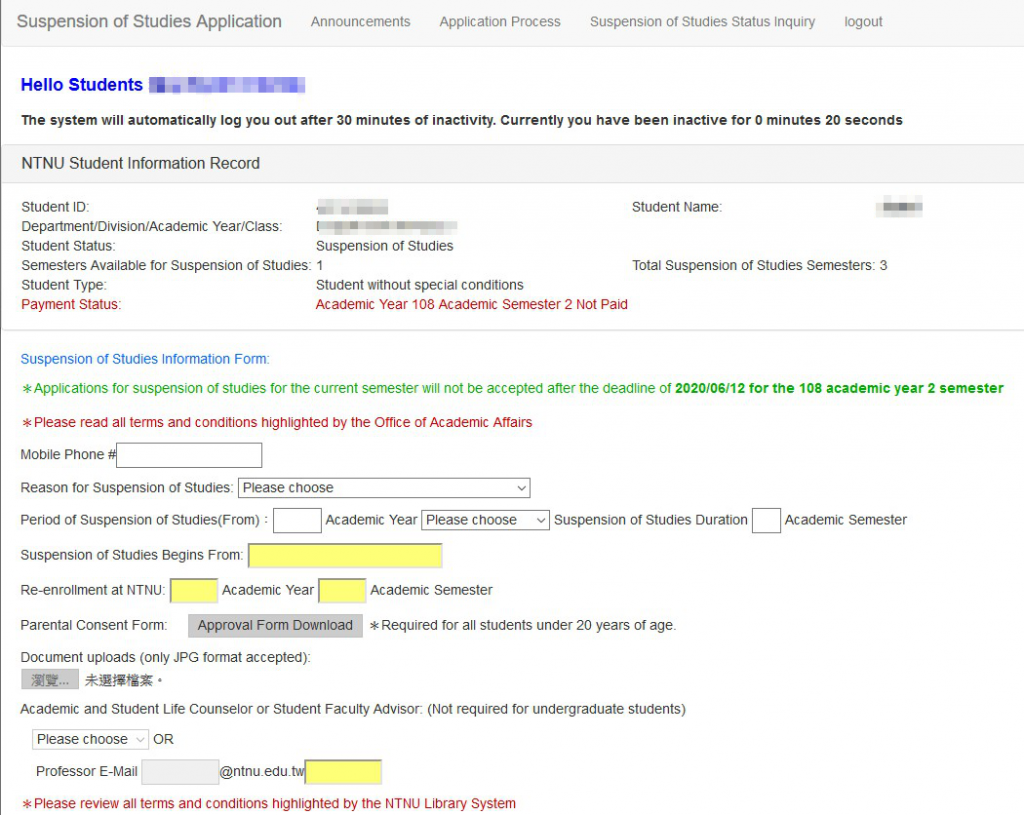Click the green application deadline notice
This screenshot has height=815, width=1024.
pos(513,389)
